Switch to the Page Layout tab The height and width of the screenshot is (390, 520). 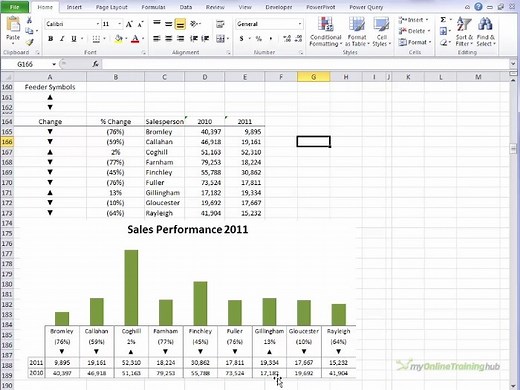112,7
